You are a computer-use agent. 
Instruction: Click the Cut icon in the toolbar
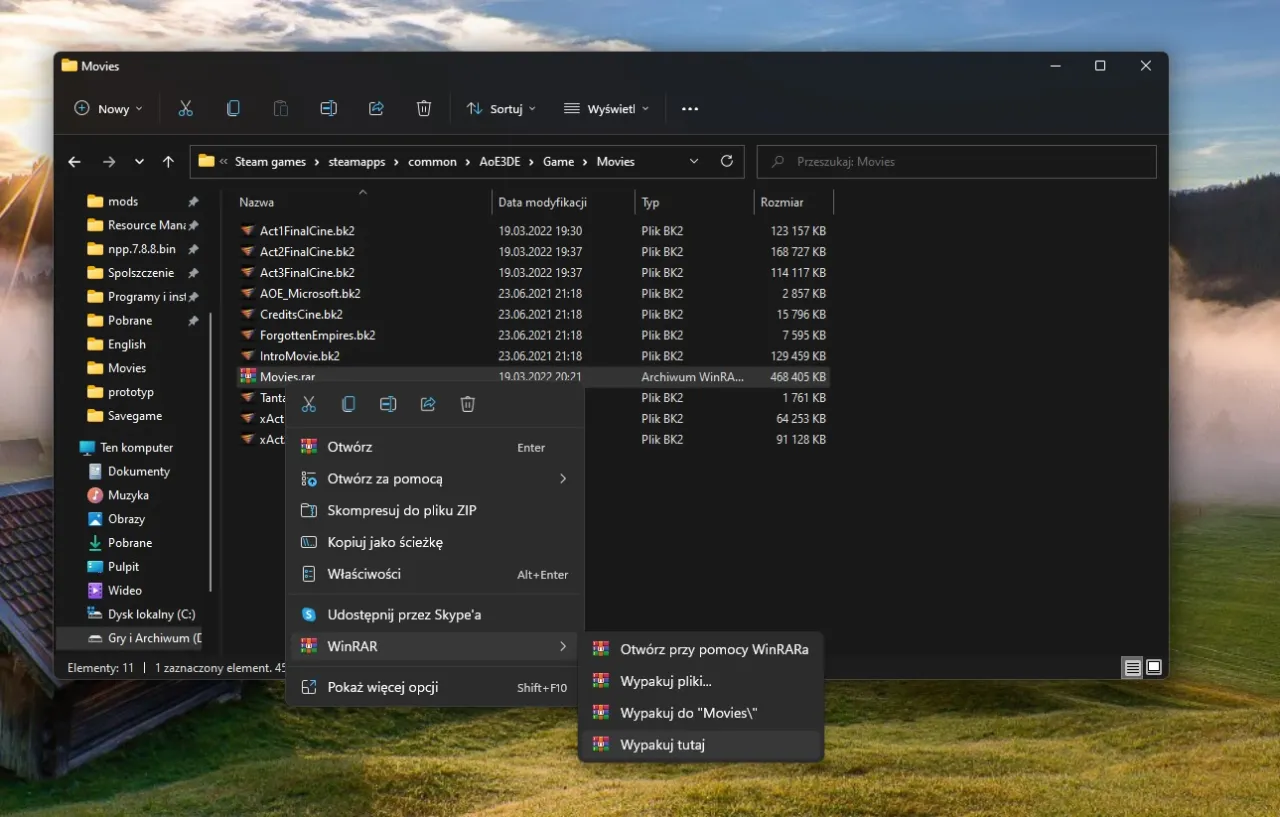(x=185, y=109)
